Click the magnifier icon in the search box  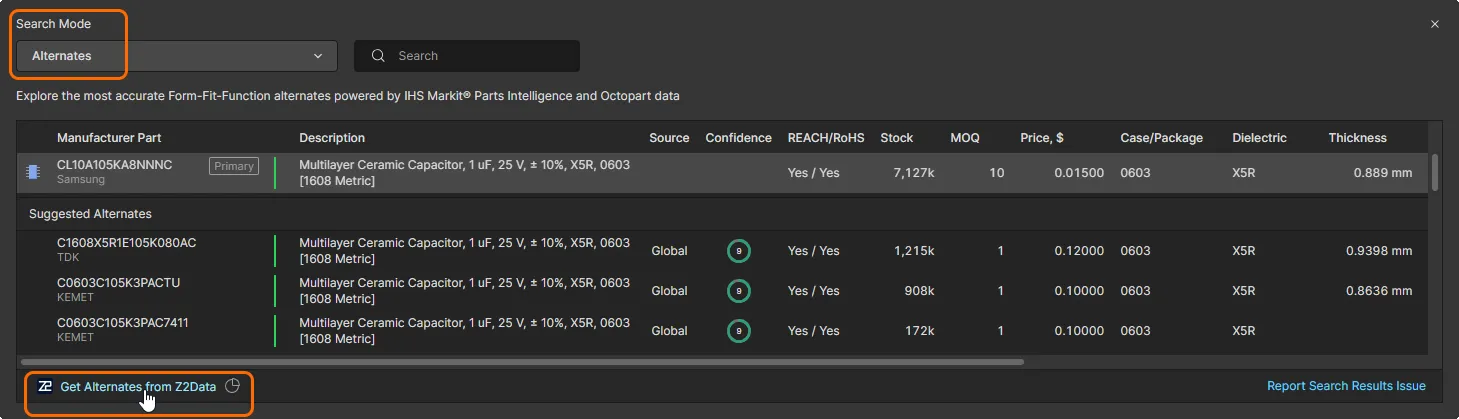379,56
